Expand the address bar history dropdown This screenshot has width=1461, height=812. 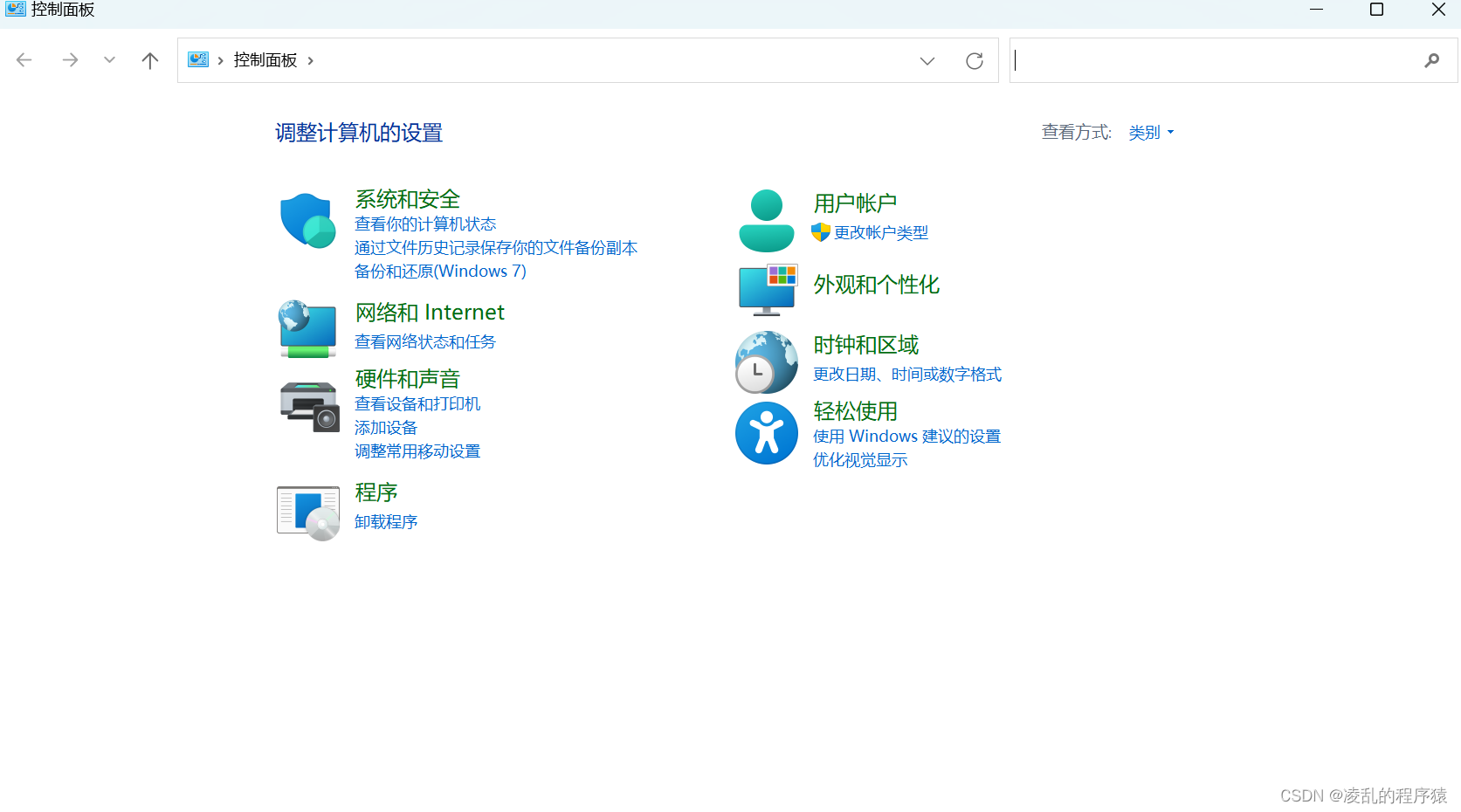coord(927,60)
